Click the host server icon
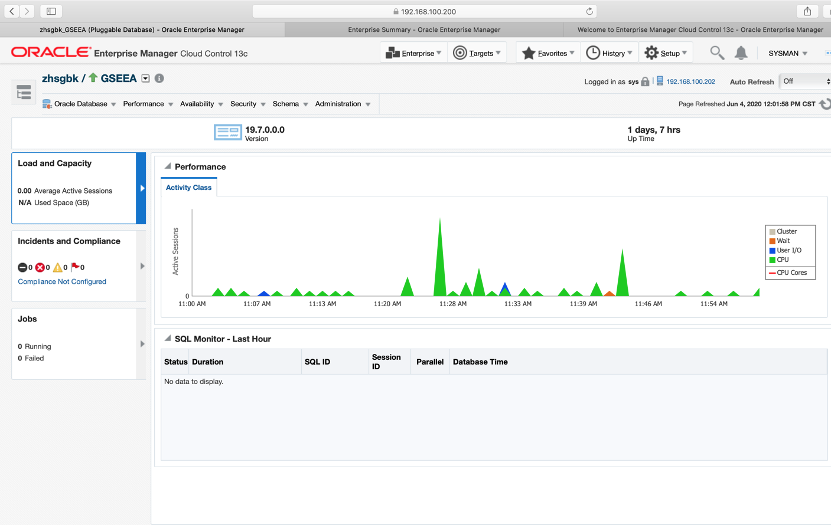The width and height of the screenshot is (832, 526). pos(660,81)
